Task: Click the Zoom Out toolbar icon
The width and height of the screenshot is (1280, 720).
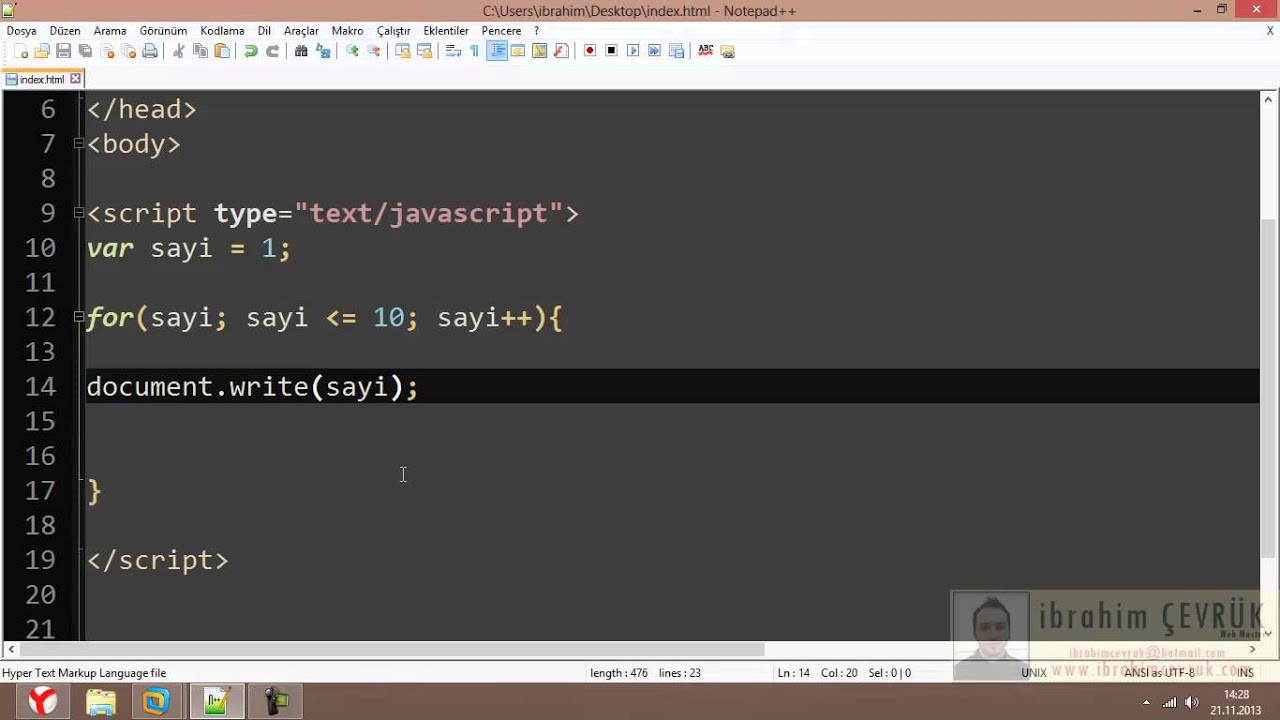Action: 374,51
